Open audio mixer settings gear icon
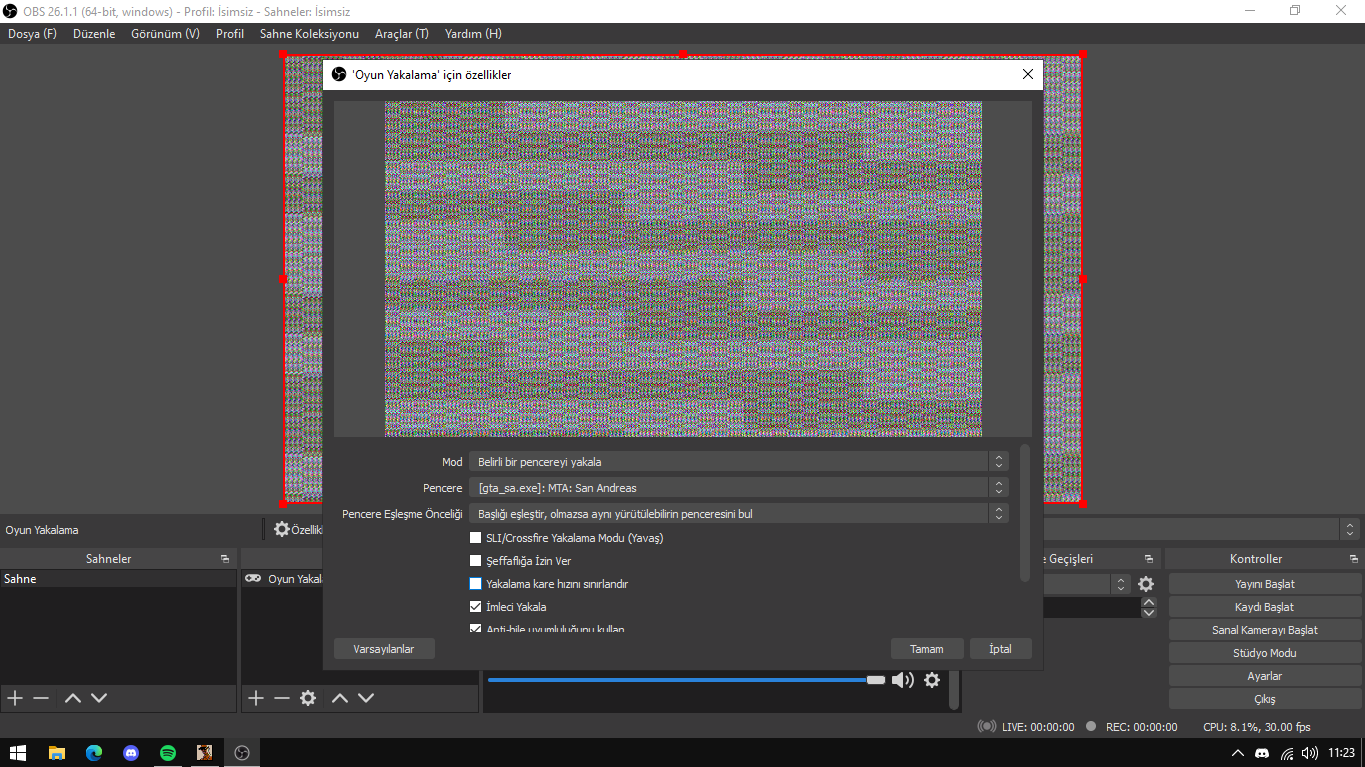The width and height of the screenshot is (1365, 767). (x=932, y=680)
